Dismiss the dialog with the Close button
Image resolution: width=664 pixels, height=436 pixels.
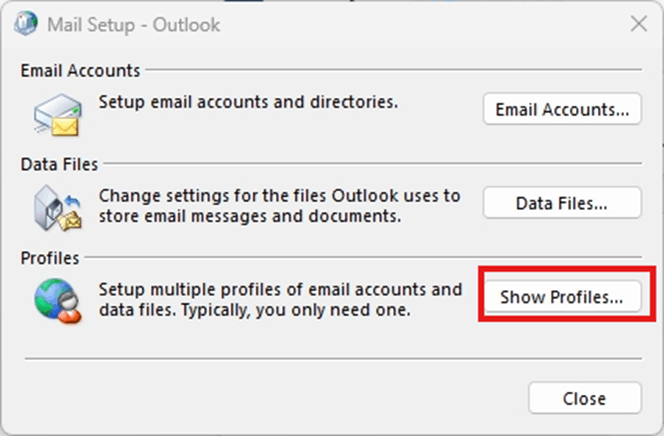pos(585,398)
